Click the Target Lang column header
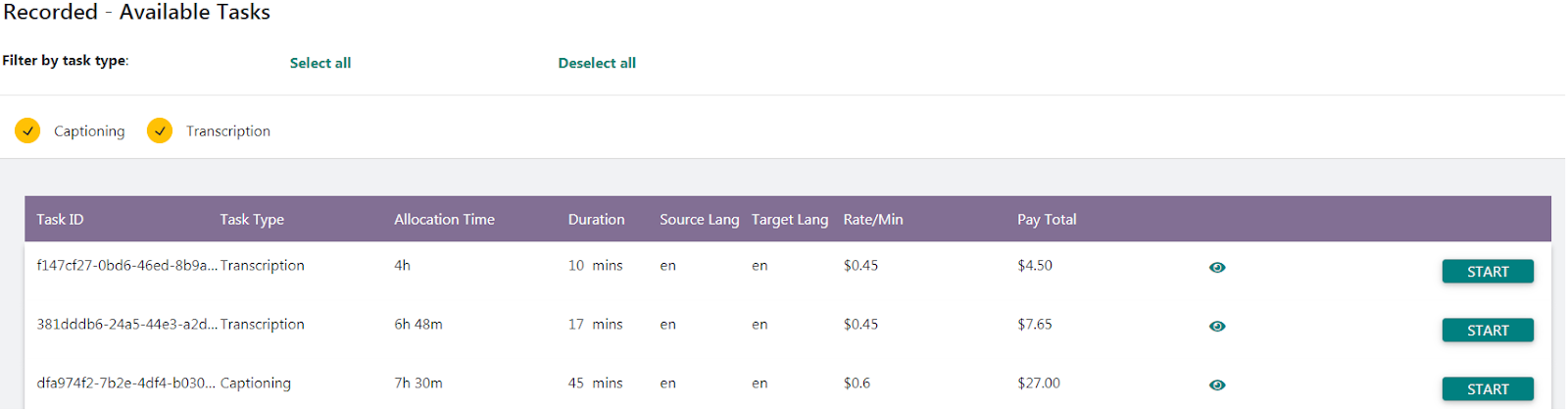 (790, 220)
